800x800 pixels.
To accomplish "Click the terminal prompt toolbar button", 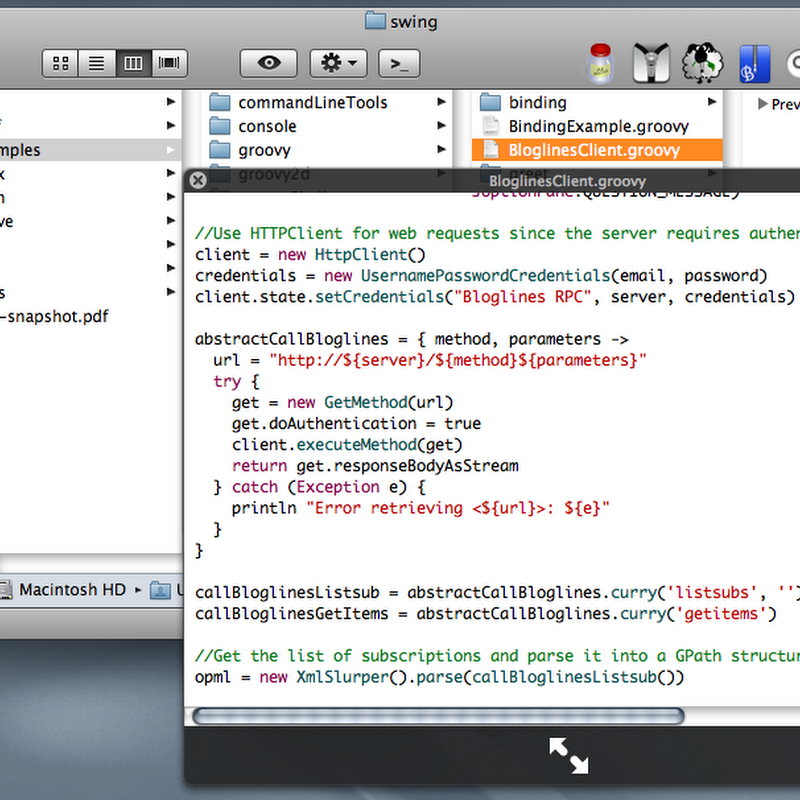I will (399, 63).
